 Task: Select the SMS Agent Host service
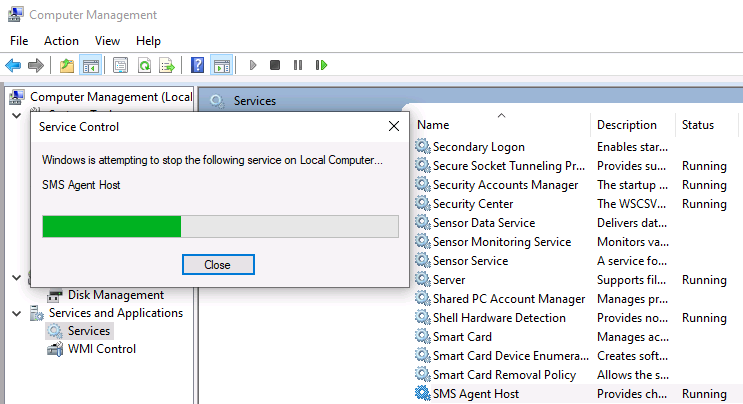(476, 394)
